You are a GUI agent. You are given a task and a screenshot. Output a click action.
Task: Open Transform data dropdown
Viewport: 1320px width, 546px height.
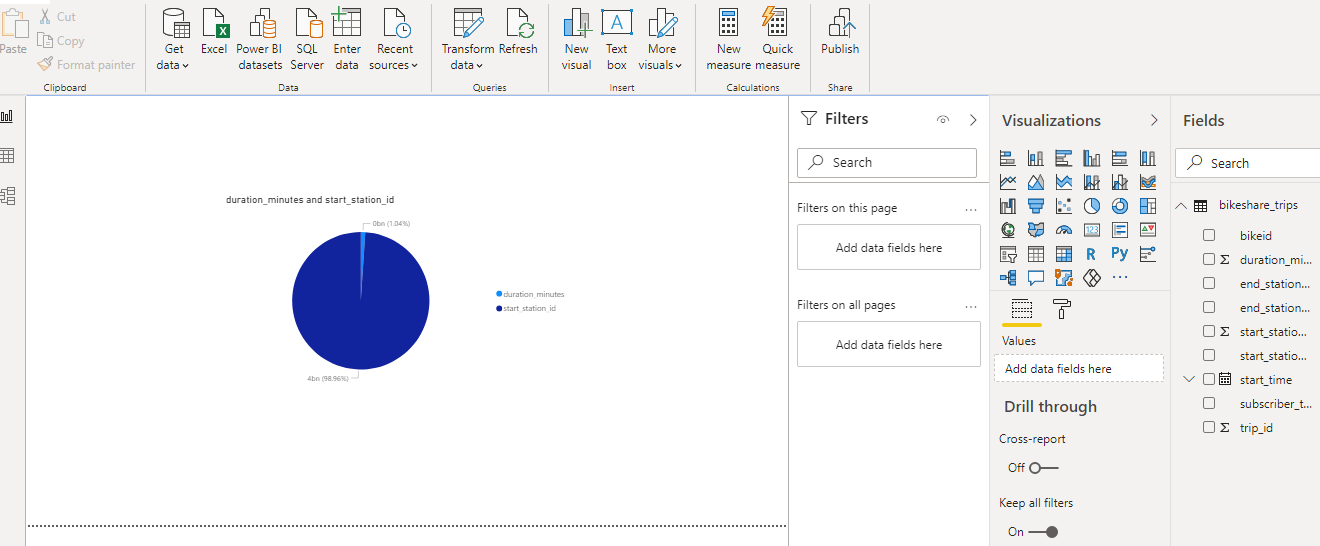click(467, 39)
